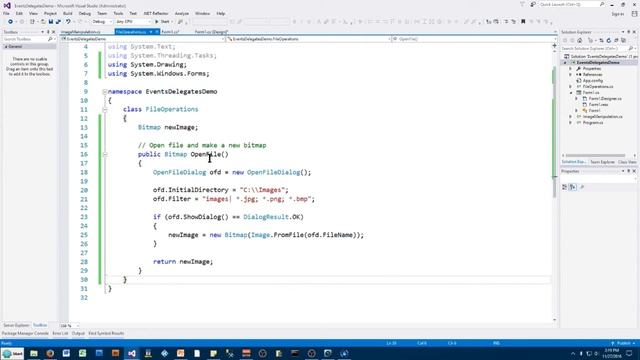Open the Output tab

click(x=78, y=333)
